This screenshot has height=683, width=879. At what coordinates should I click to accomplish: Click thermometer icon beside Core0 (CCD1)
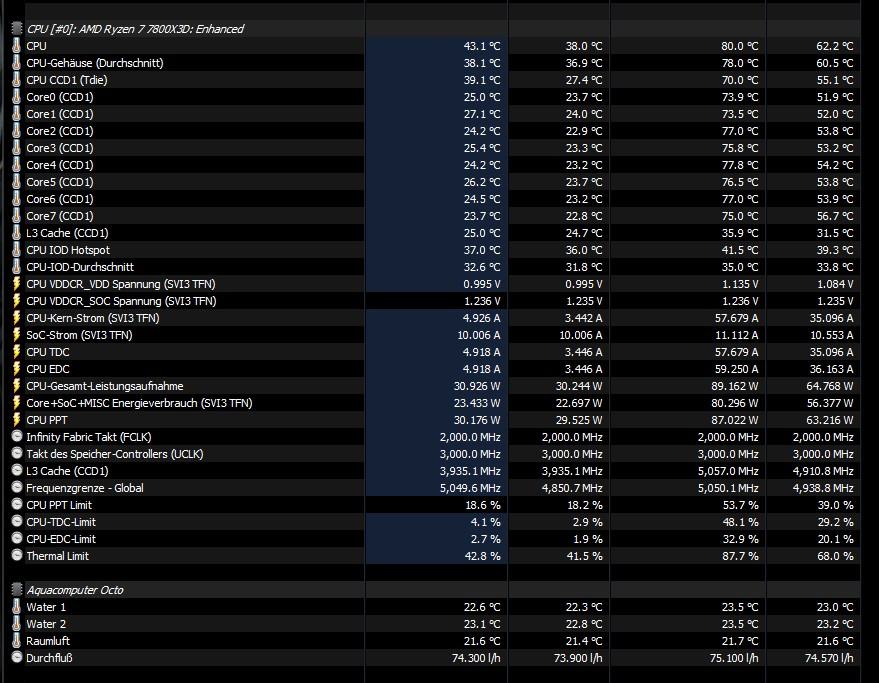17,97
